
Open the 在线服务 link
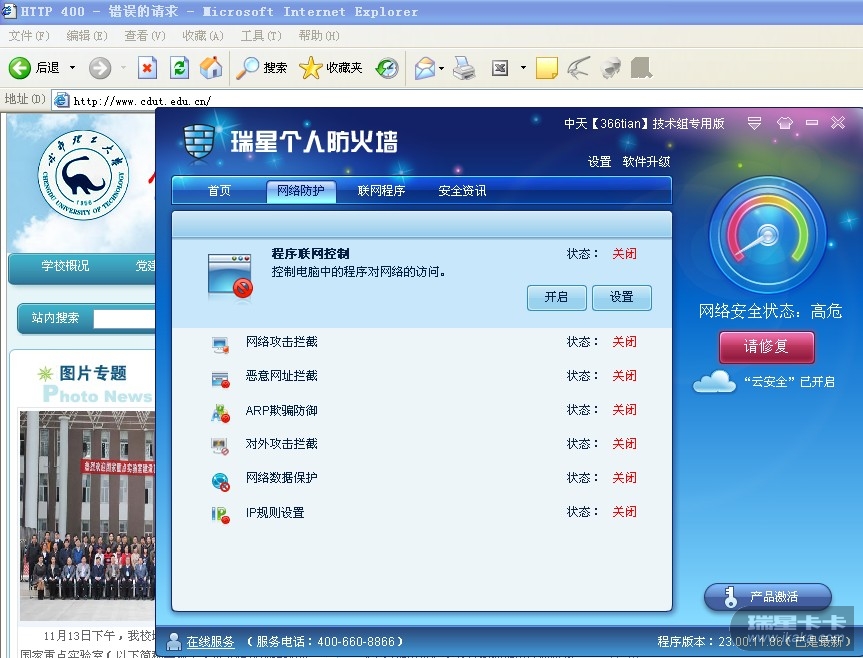tap(210, 641)
